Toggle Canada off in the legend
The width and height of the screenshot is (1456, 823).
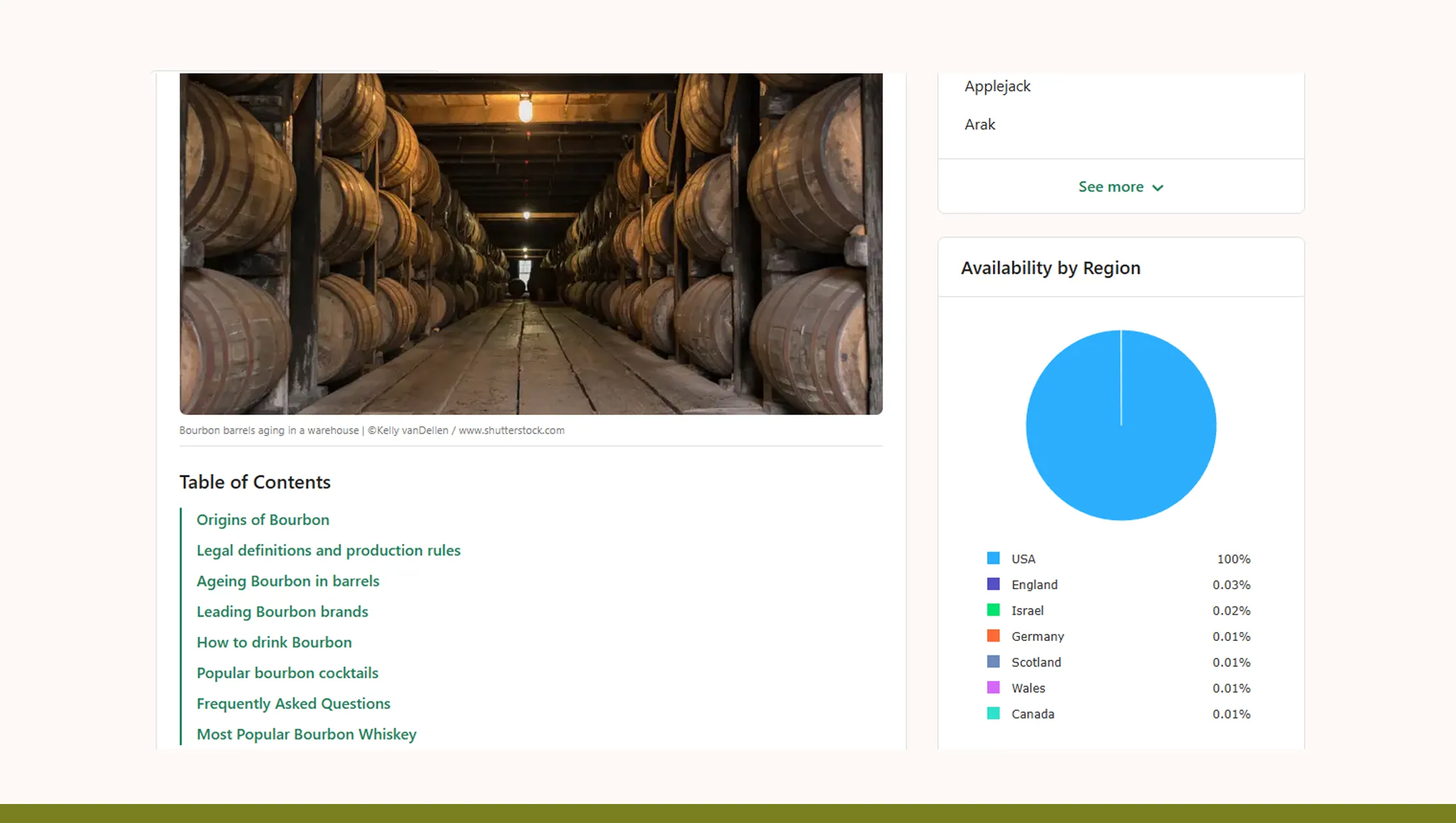[x=1032, y=714]
